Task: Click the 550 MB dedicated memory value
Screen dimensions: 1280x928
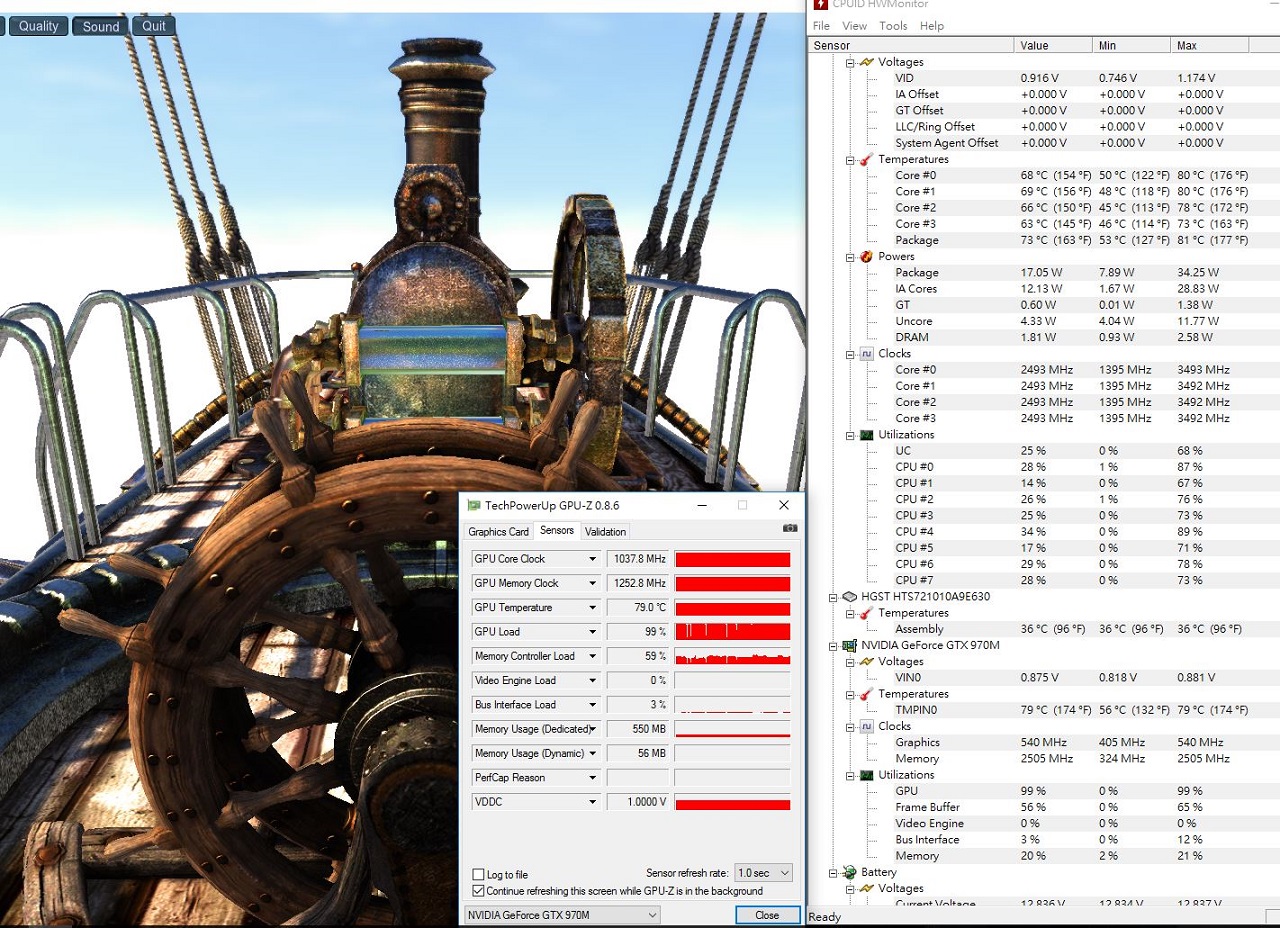Action: coord(637,729)
